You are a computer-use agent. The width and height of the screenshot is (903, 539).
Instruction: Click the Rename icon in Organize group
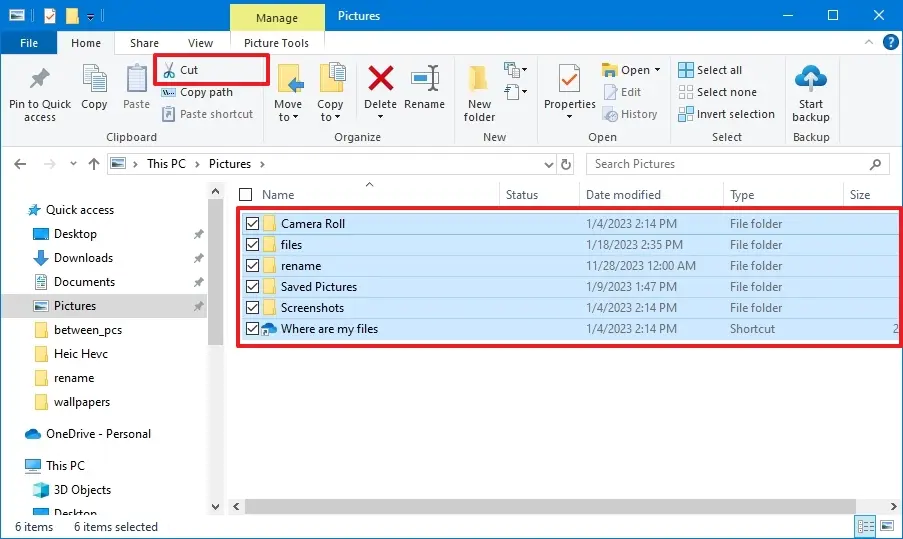click(425, 79)
